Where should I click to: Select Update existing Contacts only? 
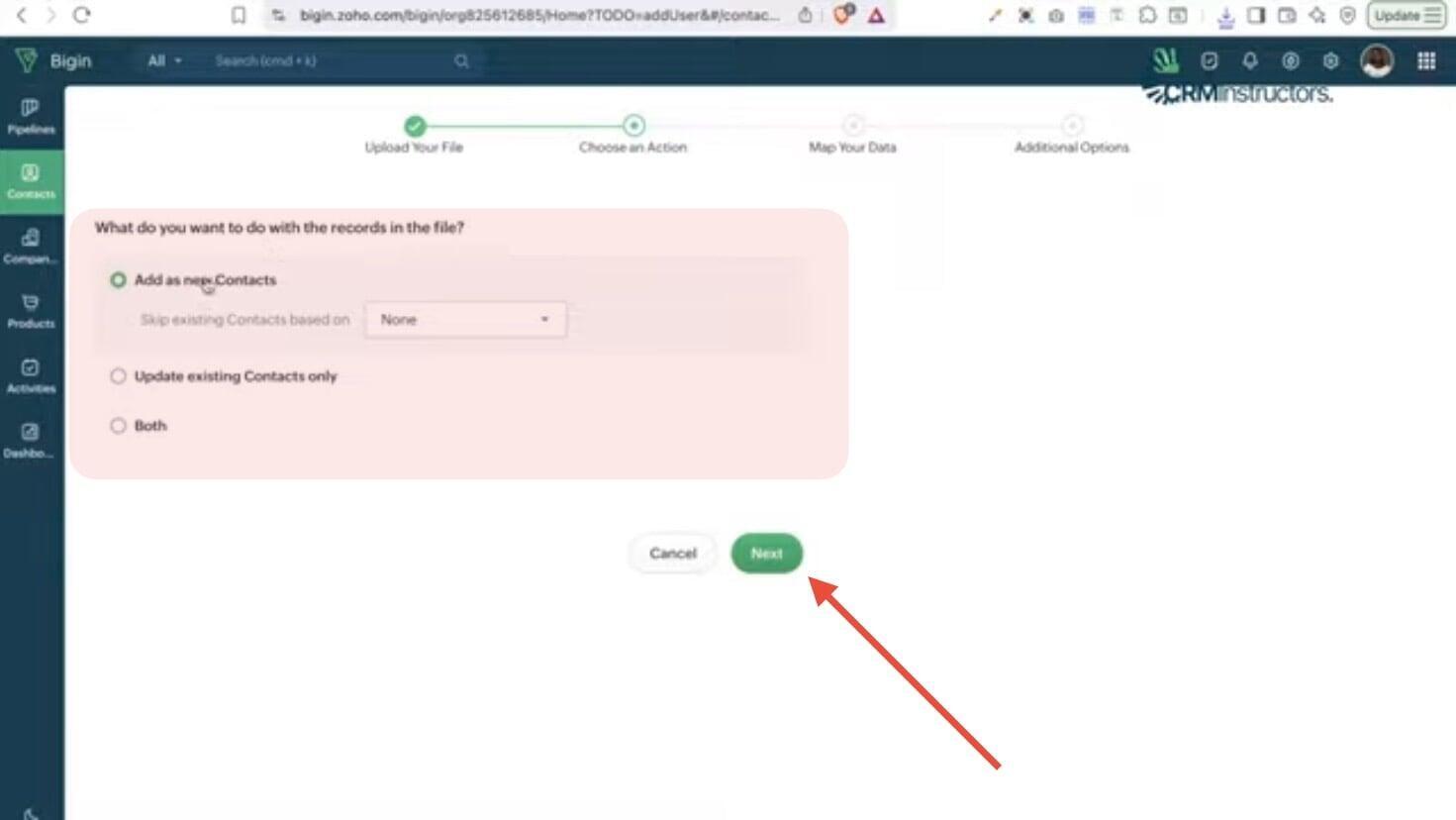(119, 376)
